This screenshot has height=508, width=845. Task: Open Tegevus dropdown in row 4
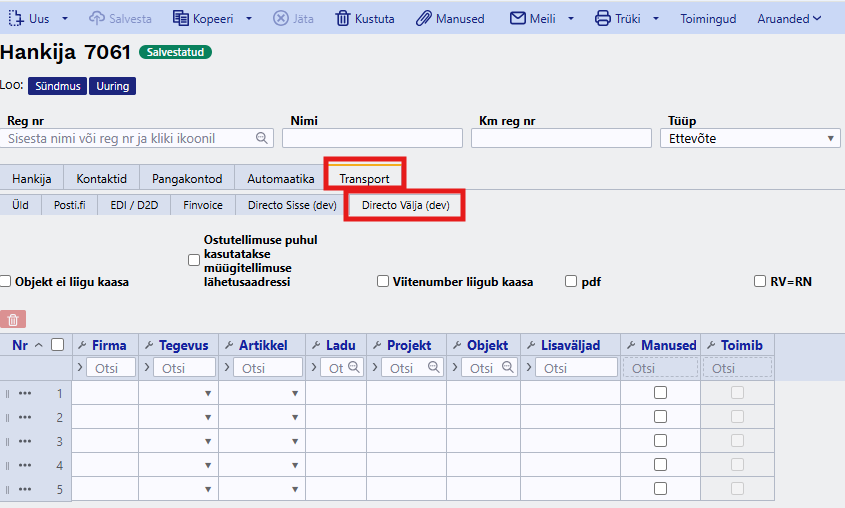tap(208, 465)
